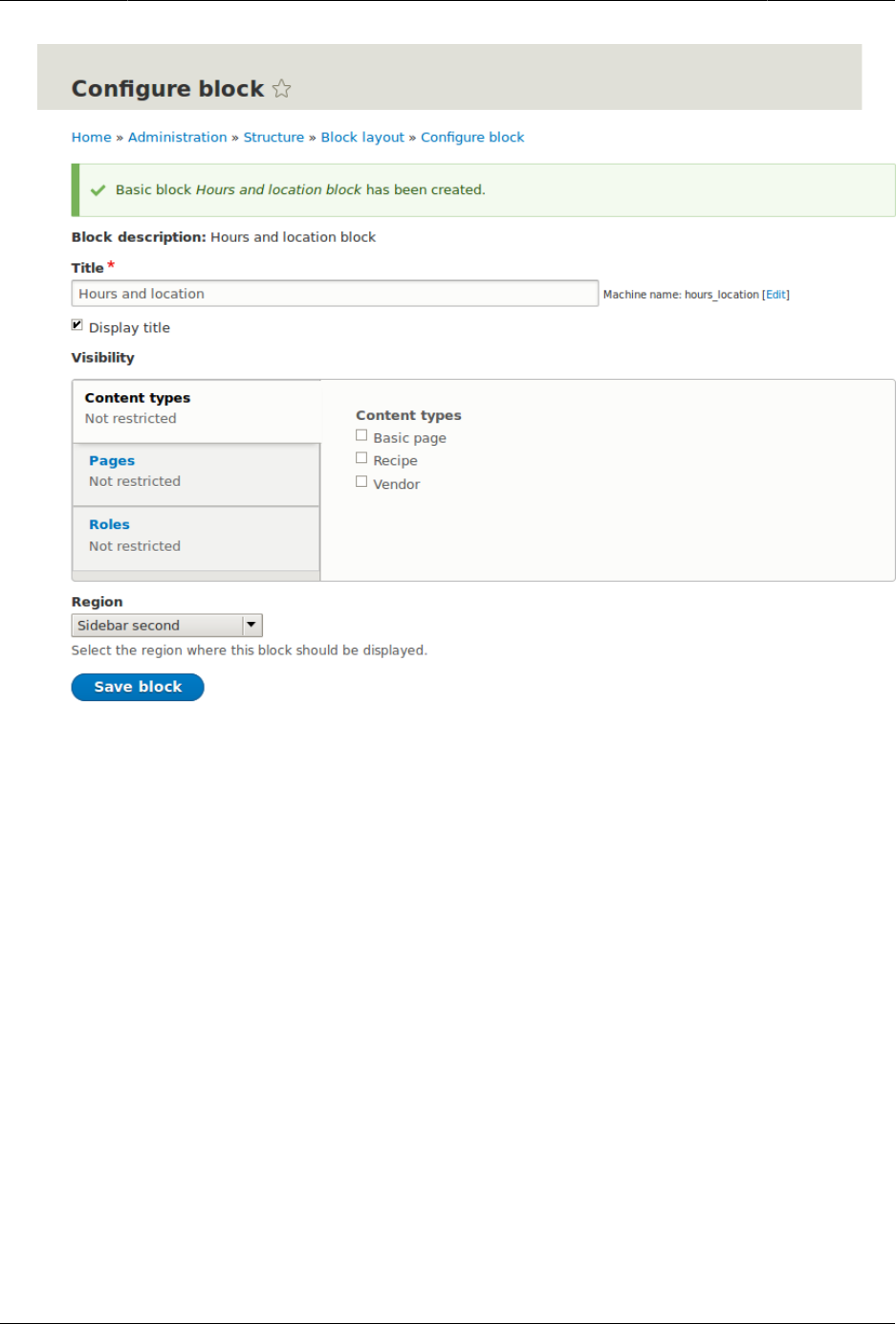896x1324 pixels.
Task: Enable the Recipe content type checkbox
Action: click(x=361, y=459)
